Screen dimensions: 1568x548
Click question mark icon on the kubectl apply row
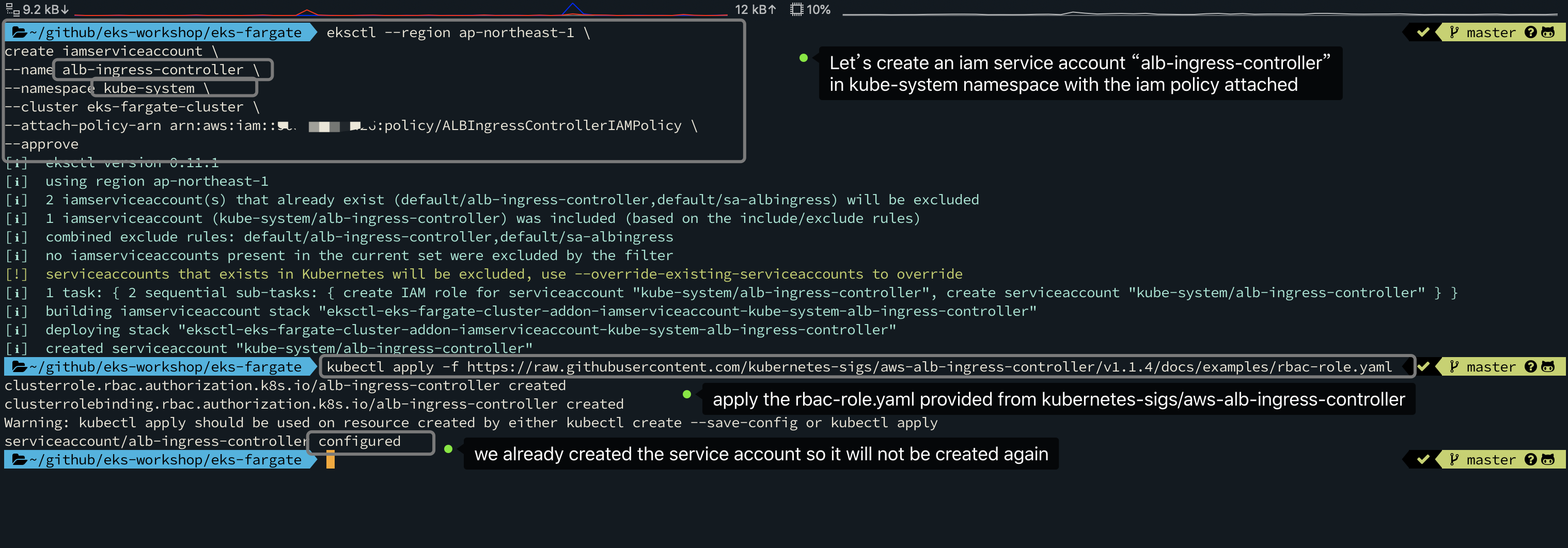click(1531, 367)
